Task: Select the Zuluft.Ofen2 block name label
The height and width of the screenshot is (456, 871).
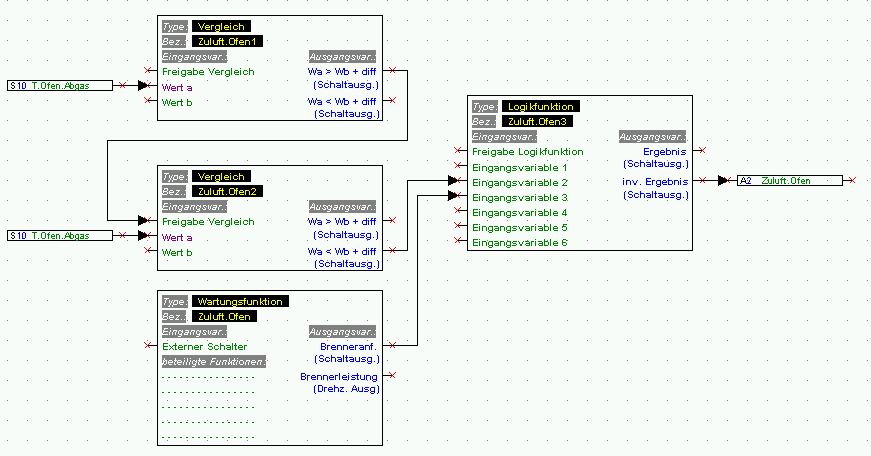Action: (227, 192)
